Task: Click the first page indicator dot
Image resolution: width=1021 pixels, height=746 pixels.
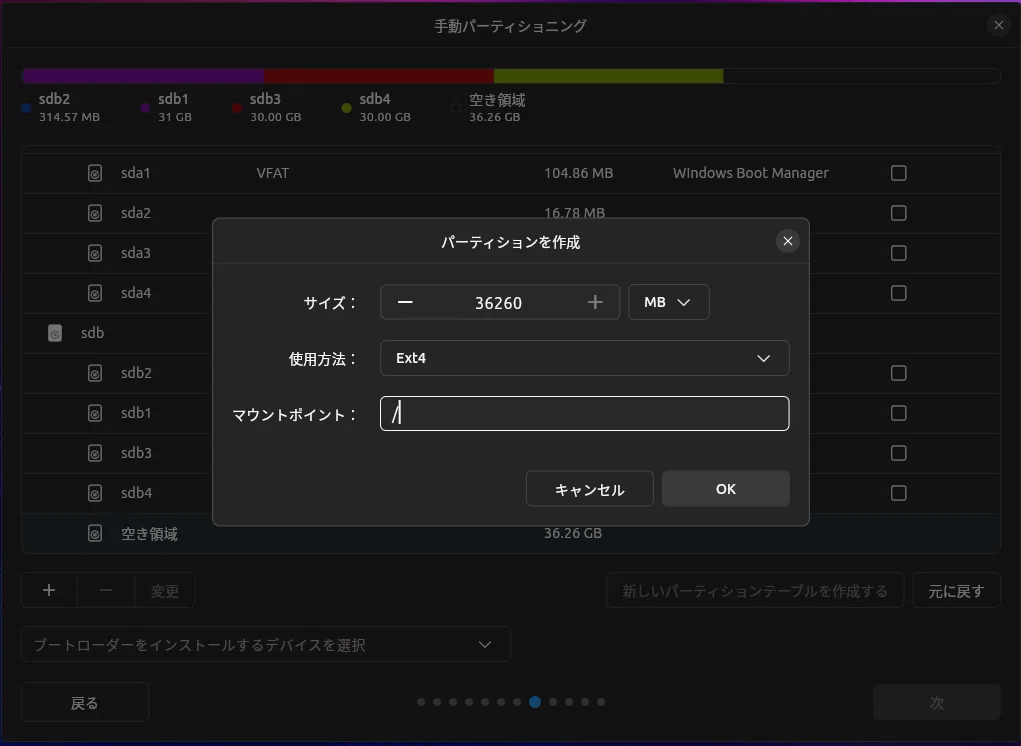Action: (421, 702)
